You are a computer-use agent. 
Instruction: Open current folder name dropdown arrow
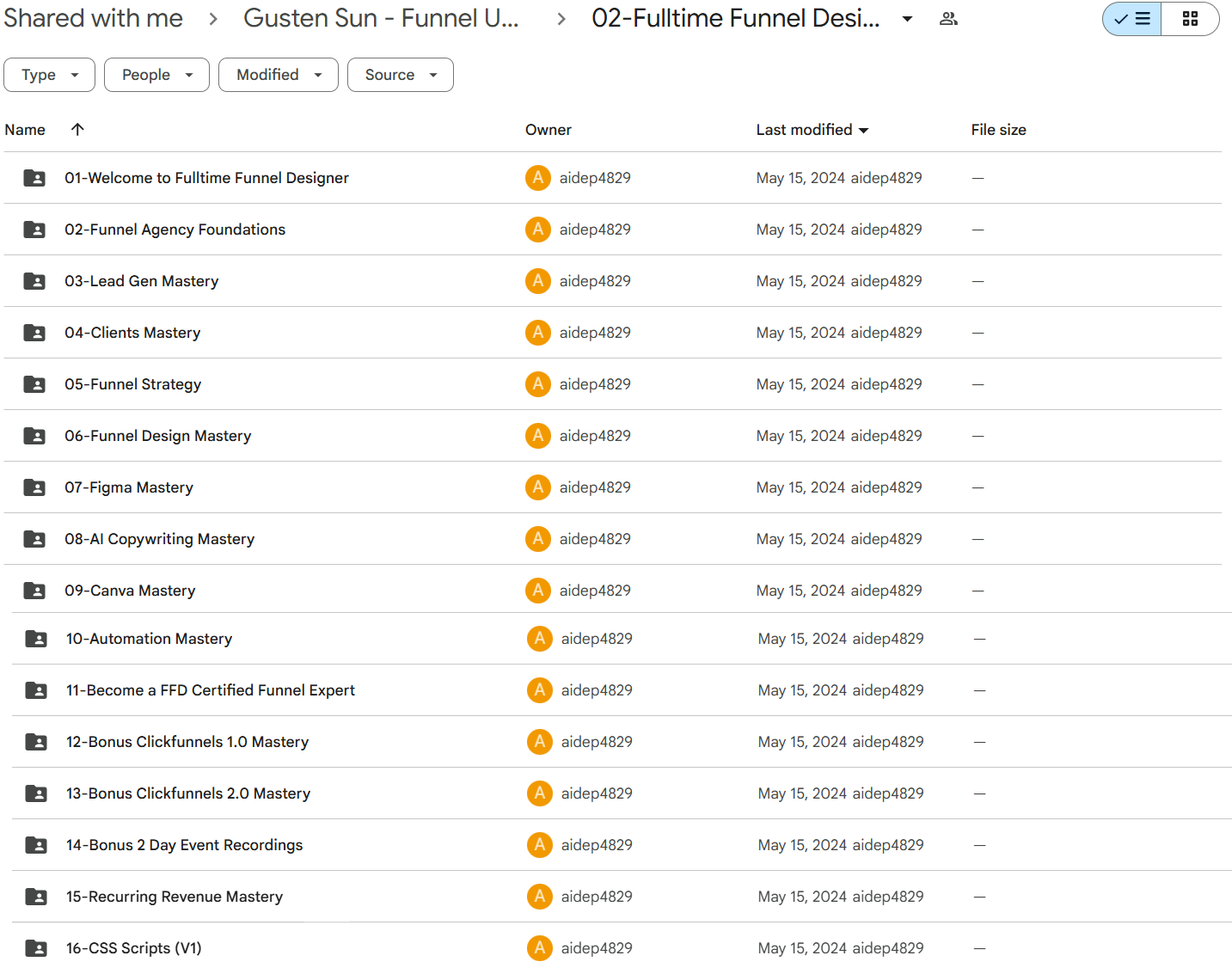coord(907,19)
